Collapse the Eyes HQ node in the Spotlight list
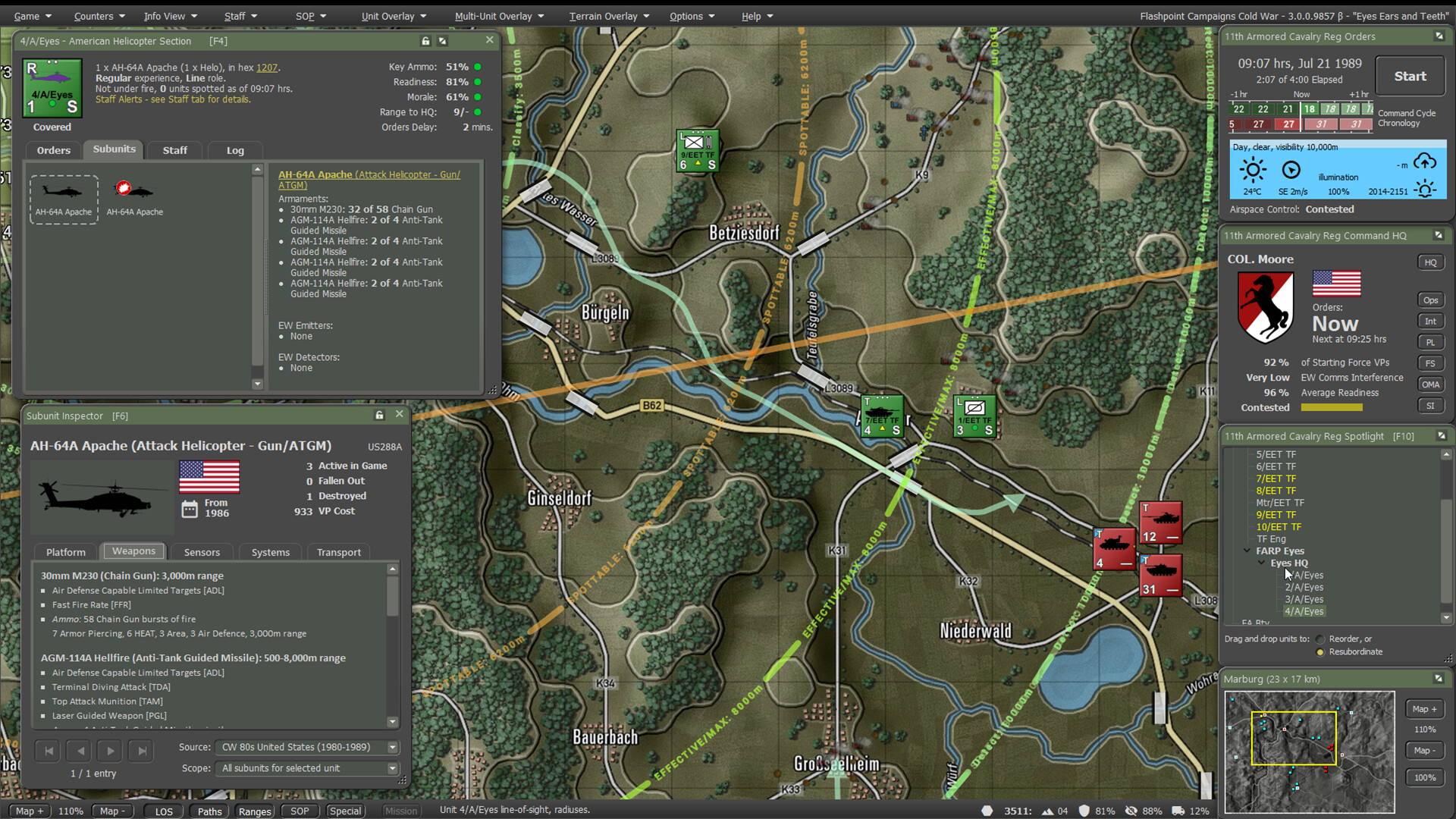1456x819 pixels. click(1261, 563)
